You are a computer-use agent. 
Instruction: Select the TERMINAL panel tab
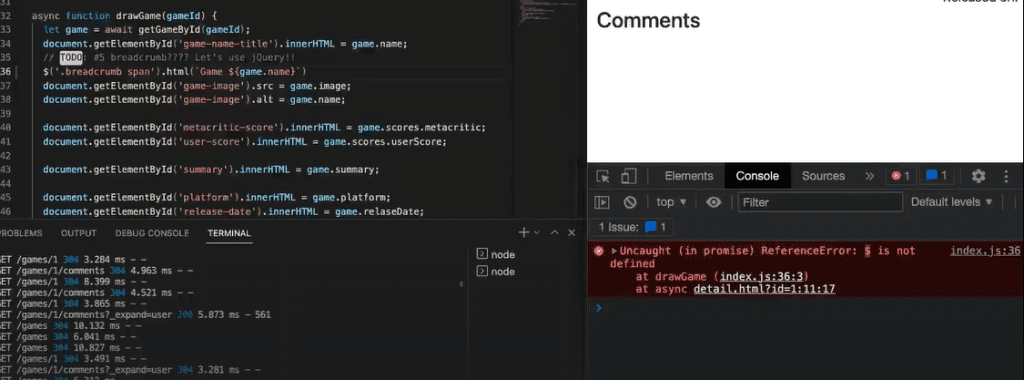click(229, 233)
